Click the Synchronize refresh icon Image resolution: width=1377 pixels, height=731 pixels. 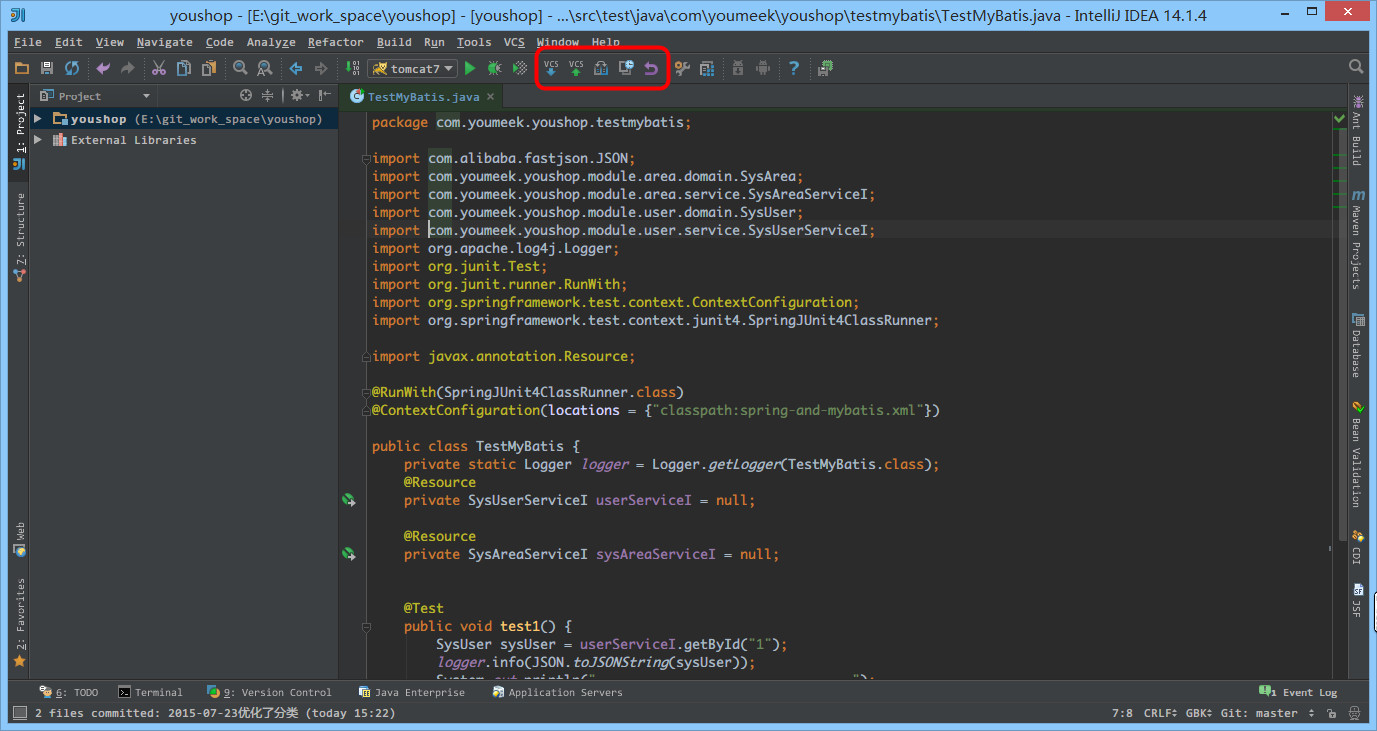[x=72, y=68]
